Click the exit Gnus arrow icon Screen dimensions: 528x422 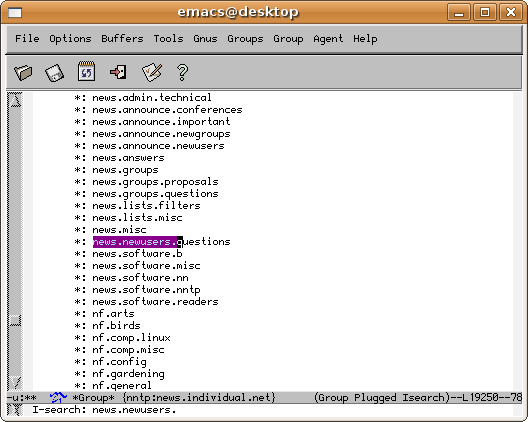118,72
